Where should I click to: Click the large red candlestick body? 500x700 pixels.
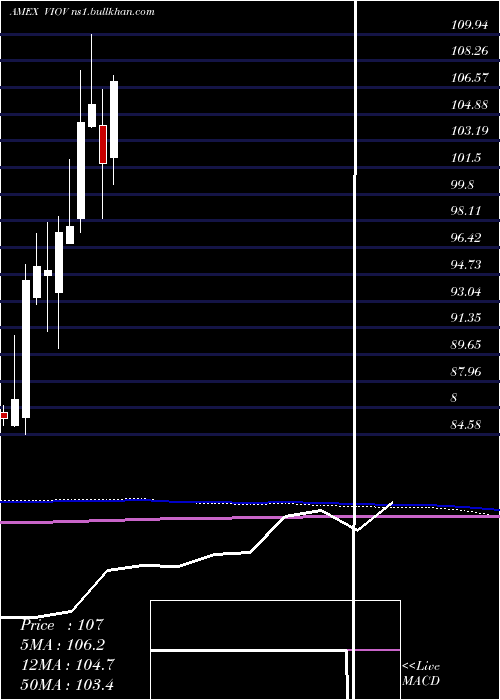[103, 144]
